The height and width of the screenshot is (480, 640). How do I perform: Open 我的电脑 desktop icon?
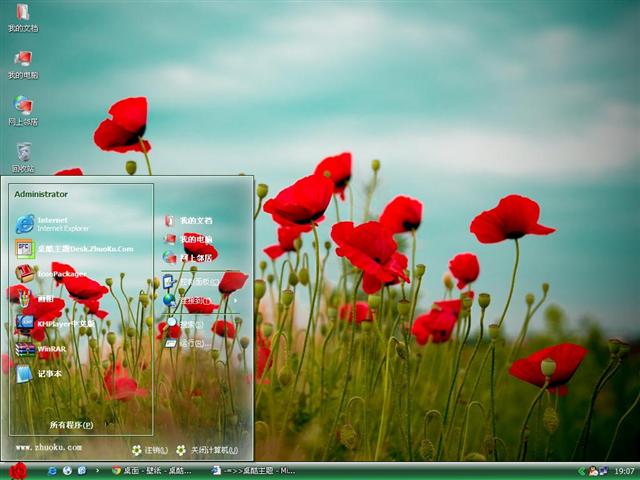pos(22,63)
